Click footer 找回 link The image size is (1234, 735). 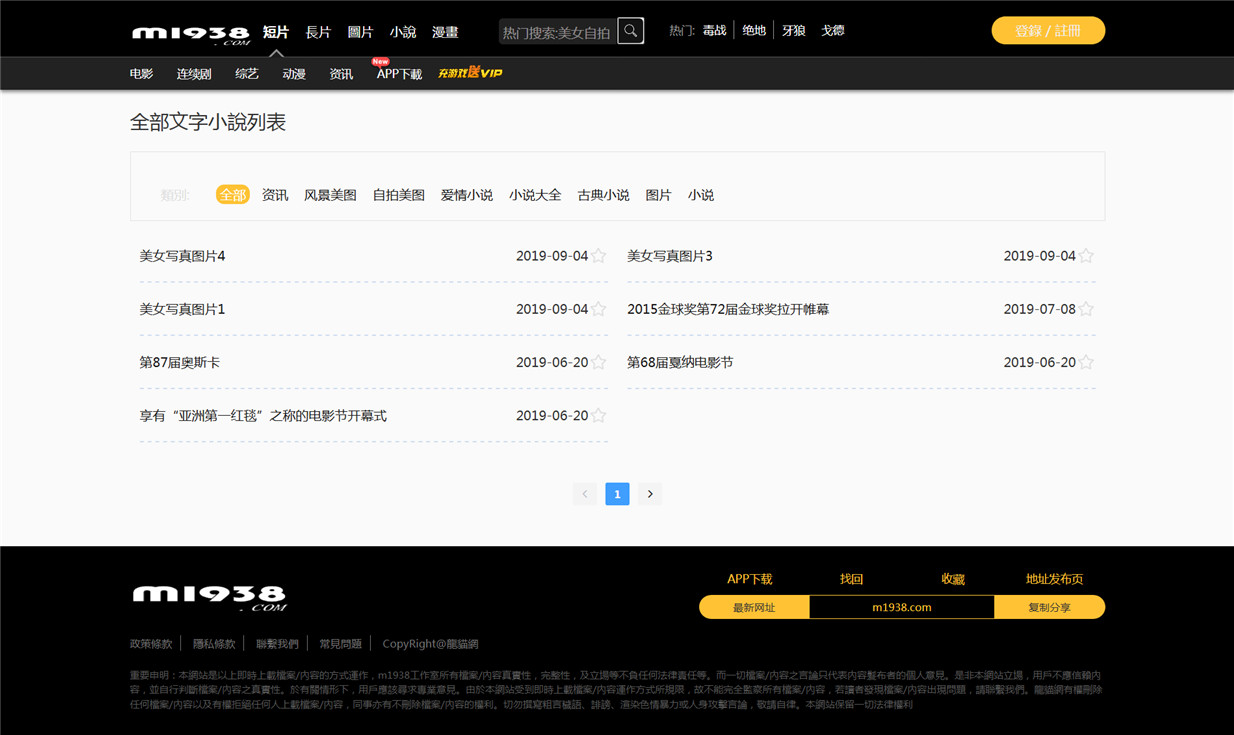(851, 579)
